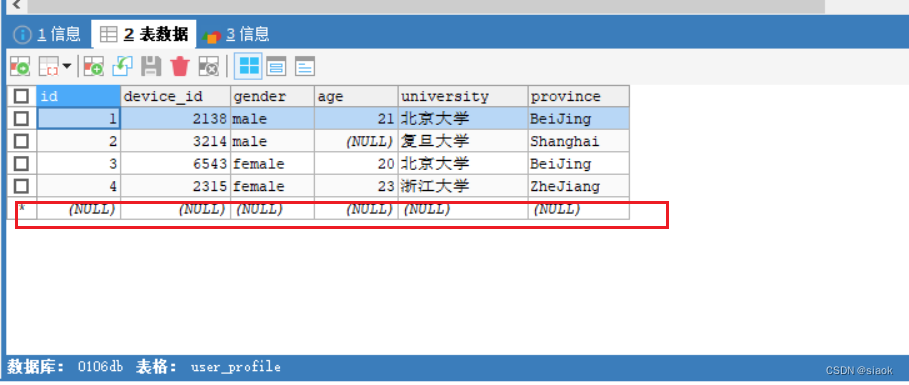Viewport: 909px width, 385px height.
Task: Click the user_profile table name in status bar
Action: click(235, 367)
